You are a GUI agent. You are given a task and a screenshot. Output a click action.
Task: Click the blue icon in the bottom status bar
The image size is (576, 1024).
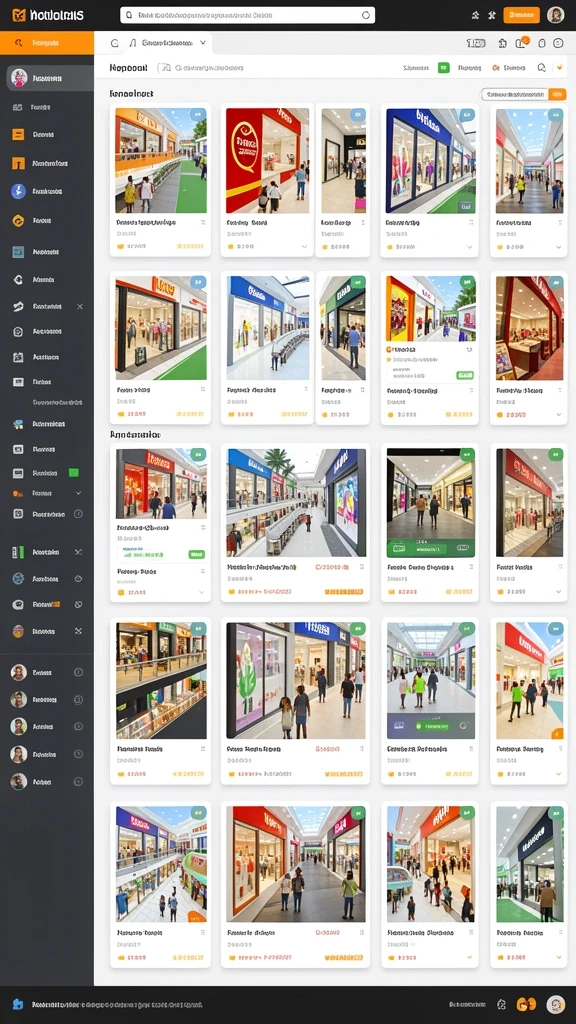point(18,1004)
